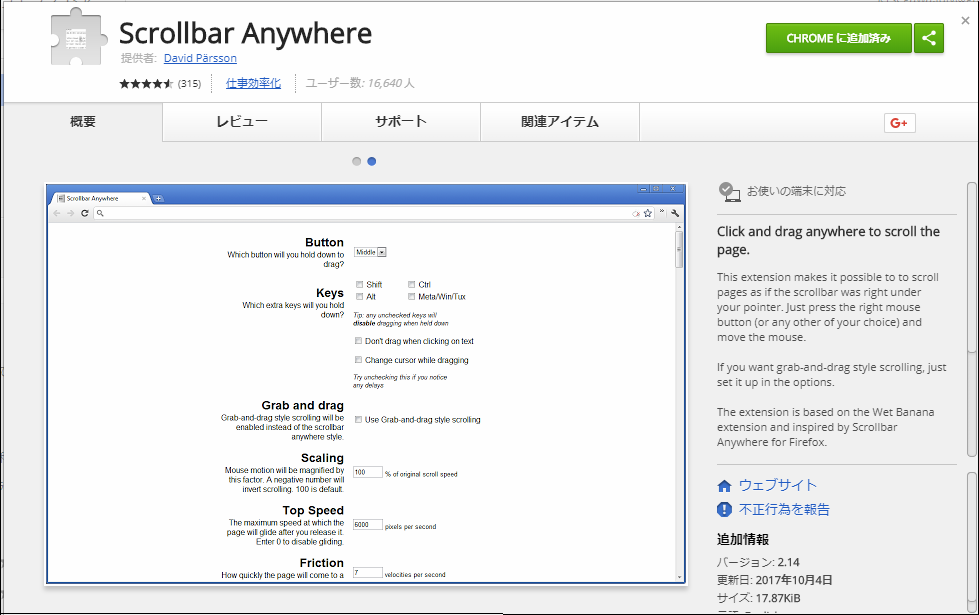The height and width of the screenshot is (615, 979).
Task: Click the forward arrow in the preview browser
Action: [71, 213]
